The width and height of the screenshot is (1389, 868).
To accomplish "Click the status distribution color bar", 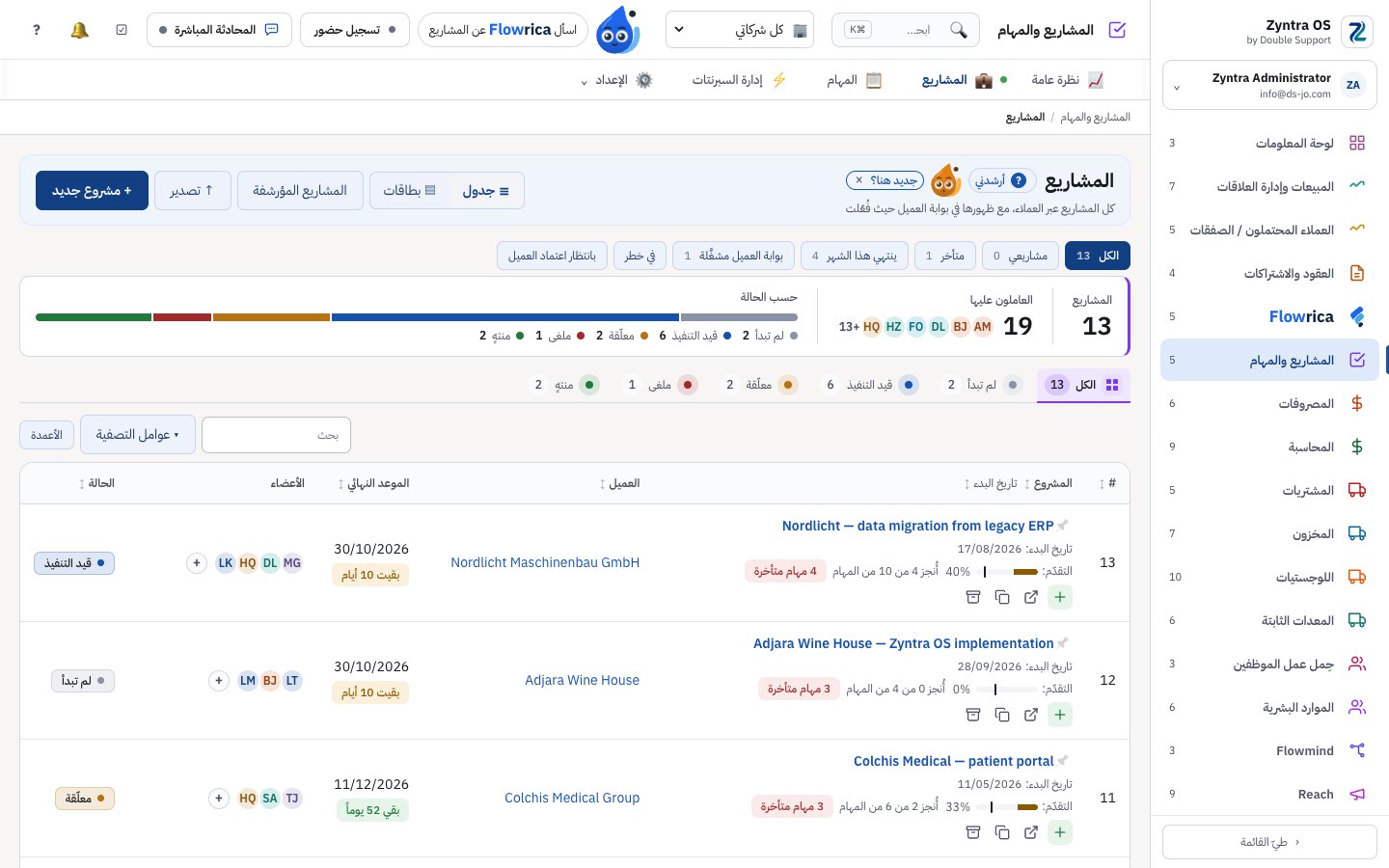I will [x=417, y=317].
